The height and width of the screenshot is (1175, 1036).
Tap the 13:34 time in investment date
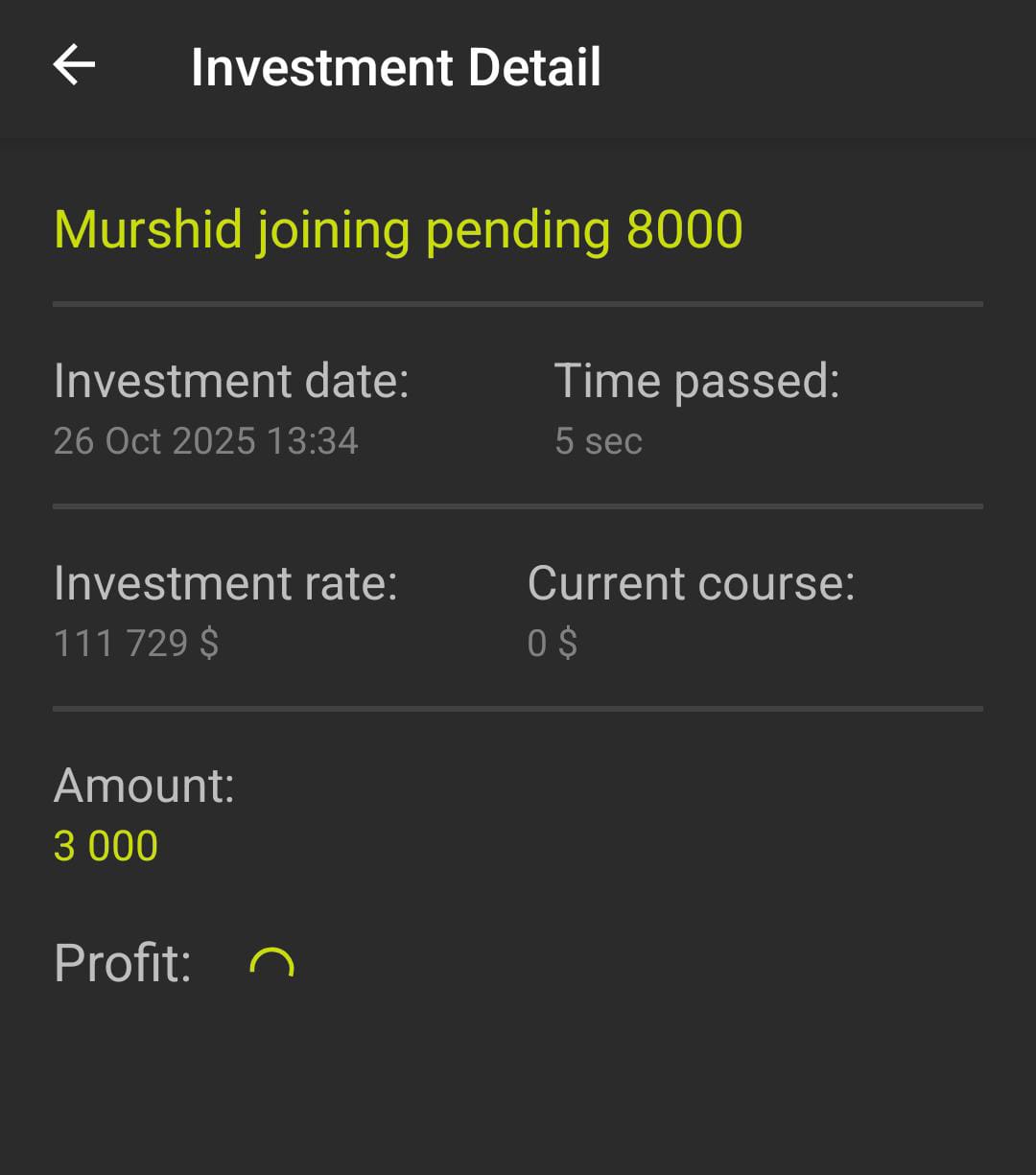[312, 441]
